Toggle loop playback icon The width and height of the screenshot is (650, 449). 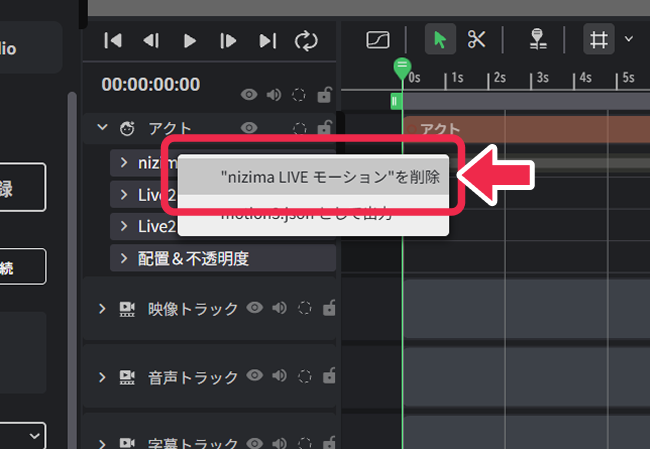click(x=305, y=40)
